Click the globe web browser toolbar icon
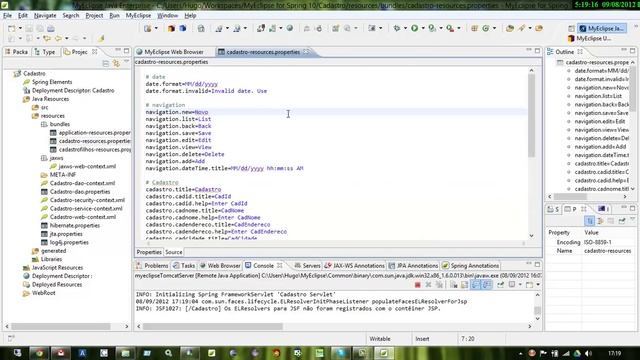This screenshot has width=640, height=360. [289, 28]
